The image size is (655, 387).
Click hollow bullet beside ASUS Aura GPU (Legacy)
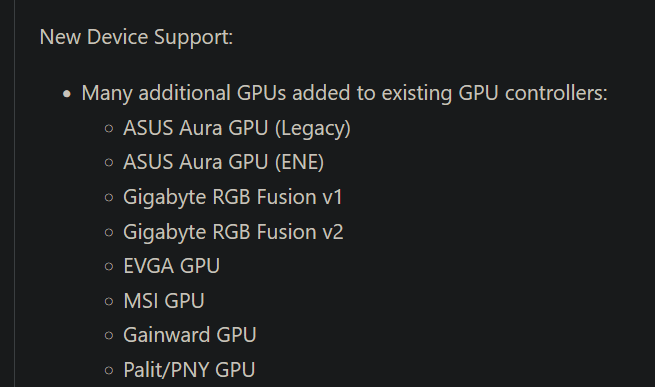click(x=109, y=129)
